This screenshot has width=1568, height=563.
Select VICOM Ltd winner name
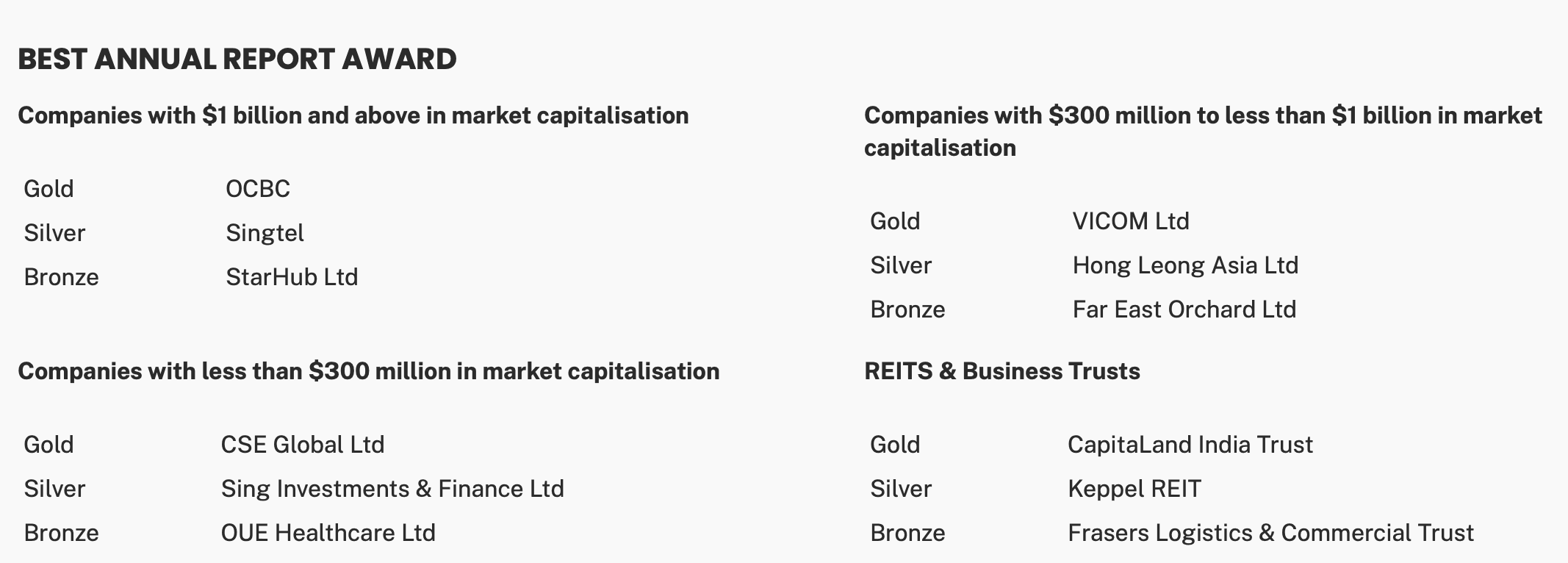(x=1130, y=221)
